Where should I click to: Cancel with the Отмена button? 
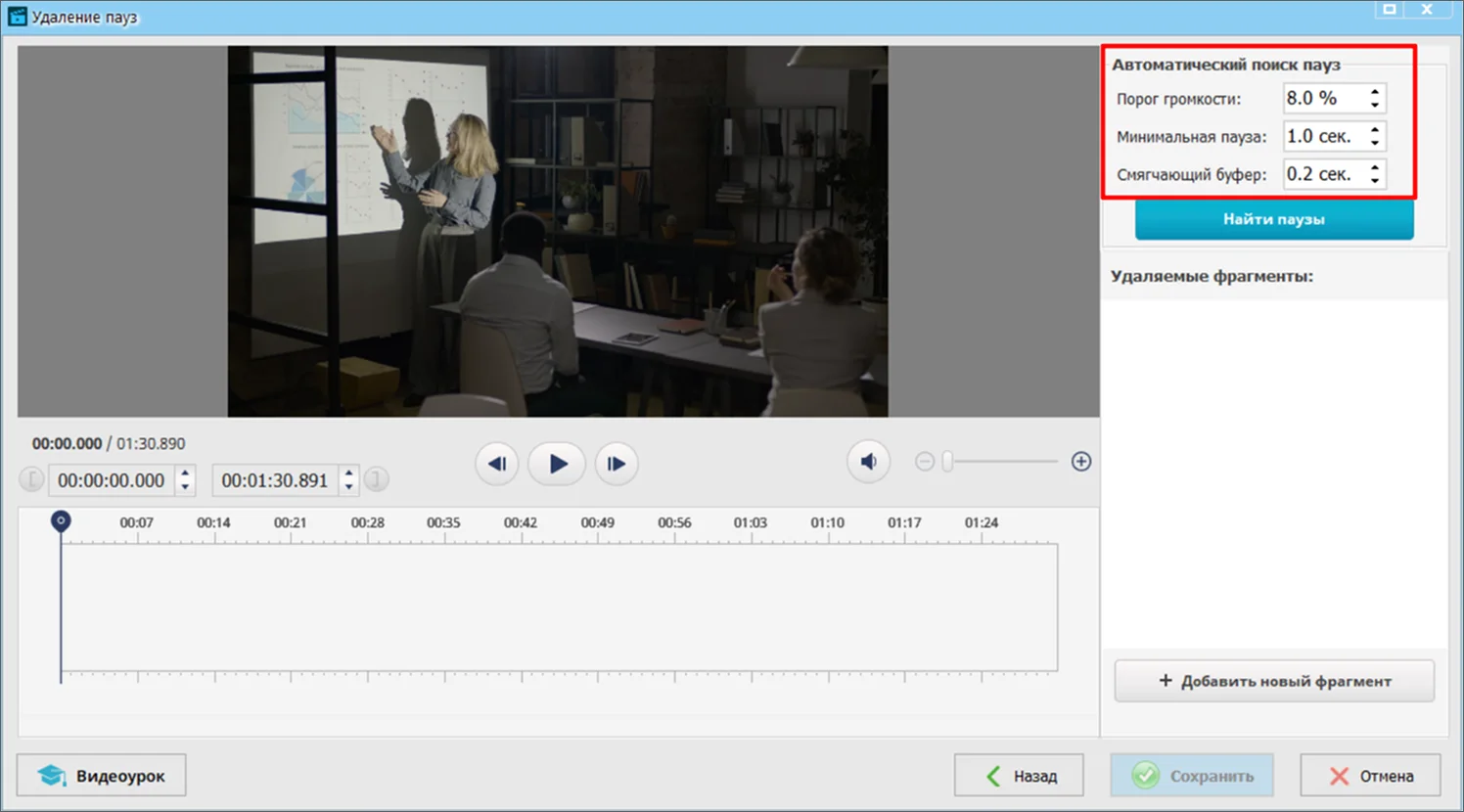(x=1370, y=776)
